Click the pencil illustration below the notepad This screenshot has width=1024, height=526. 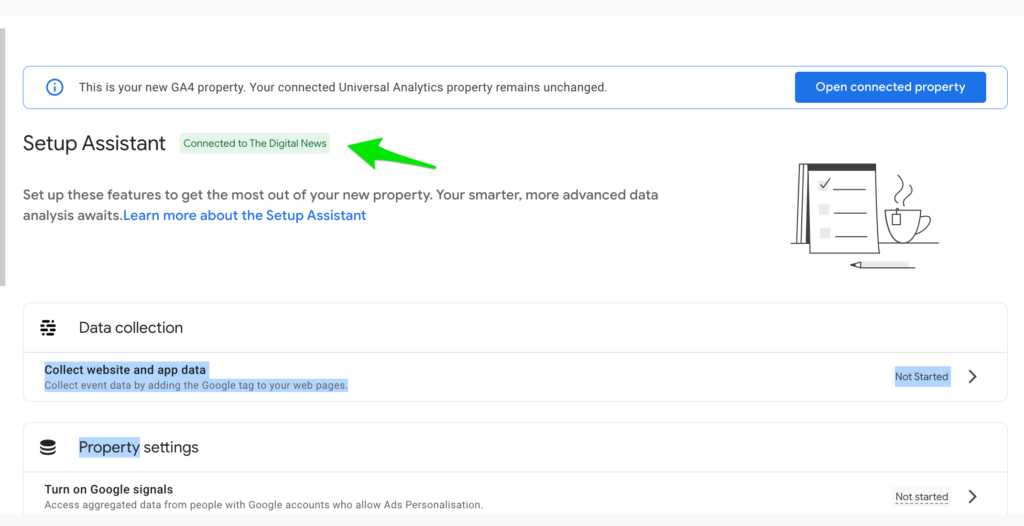pyautogui.click(x=882, y=265)
